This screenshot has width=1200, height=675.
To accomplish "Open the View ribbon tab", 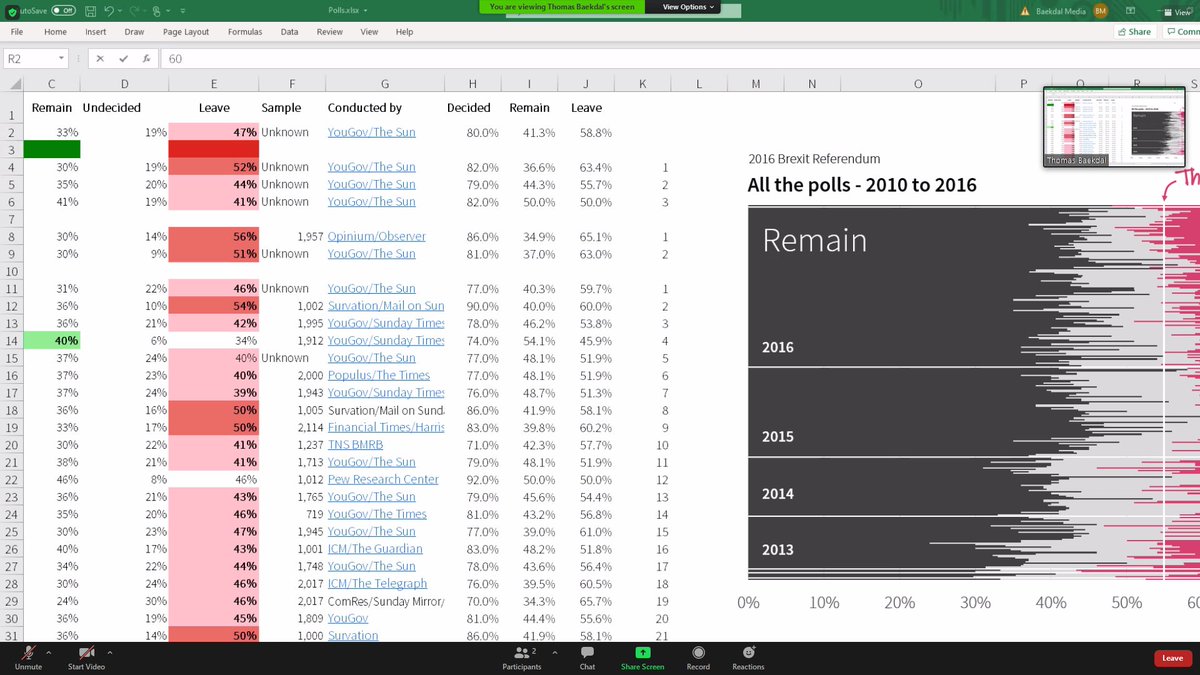I will click(369, 32).
